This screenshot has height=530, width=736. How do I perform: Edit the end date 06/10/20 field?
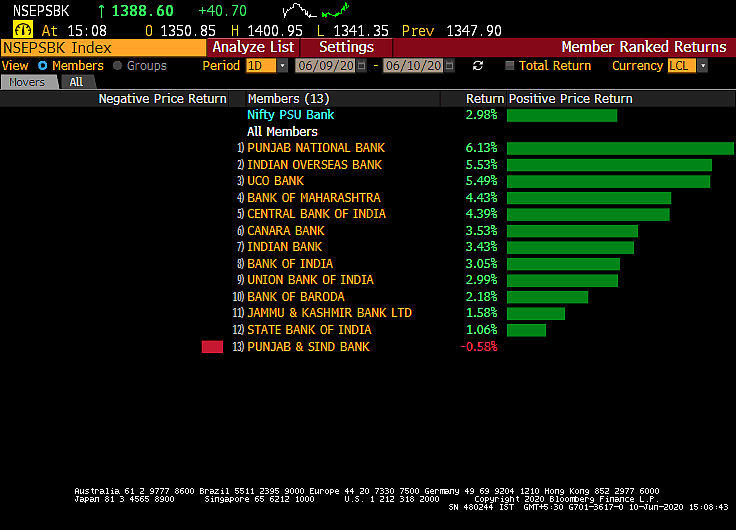414,66
